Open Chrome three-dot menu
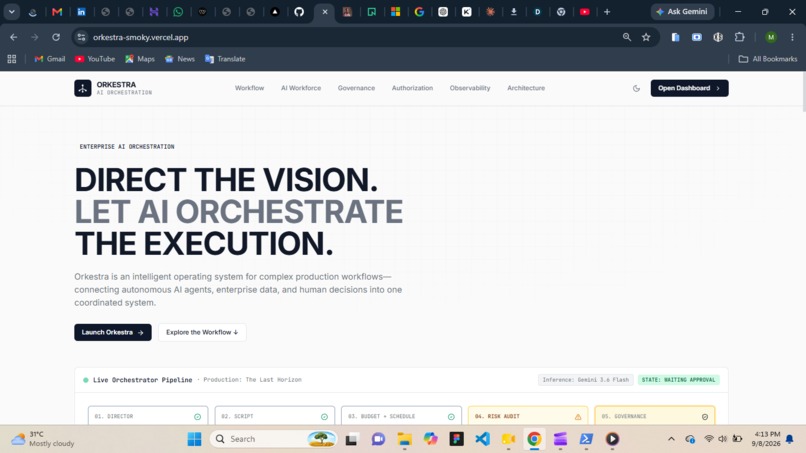The width and height of the screenshot is (806, 453). click(x=792, y=37)
